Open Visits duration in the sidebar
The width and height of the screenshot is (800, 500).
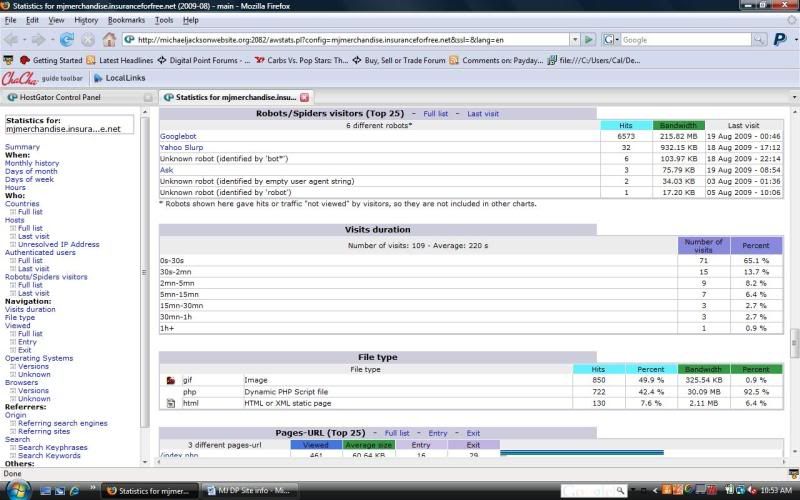click(x=30, y=310)
